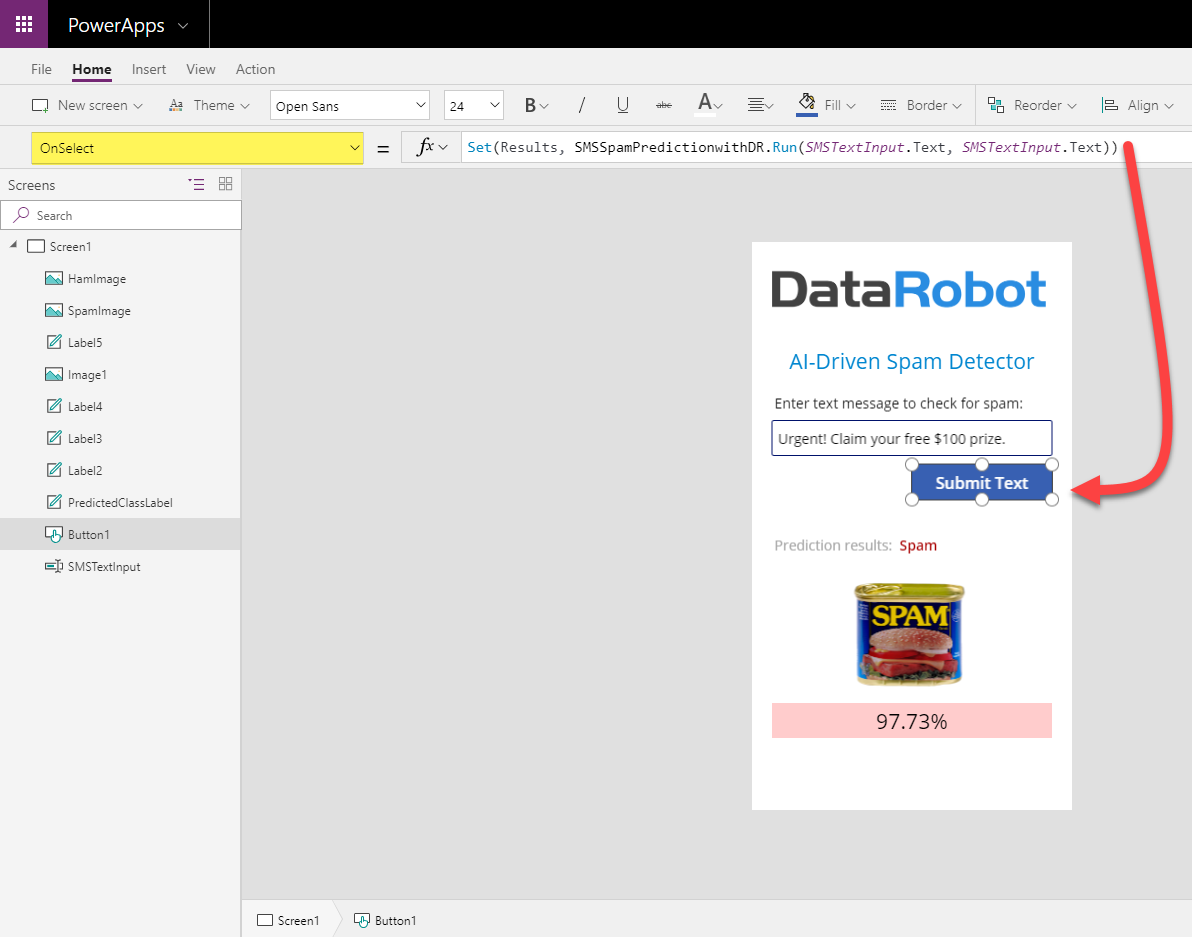Image resolution: width=1192 pixels, height=937 pixels.
Task: Open the New screen dropdown
Action: (87, 106)
